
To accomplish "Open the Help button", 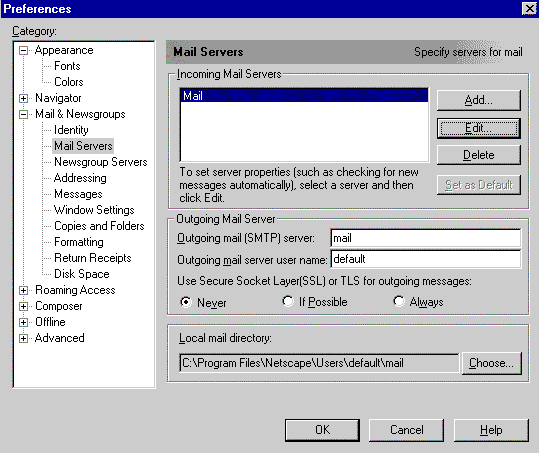I will tap(491, 430).
